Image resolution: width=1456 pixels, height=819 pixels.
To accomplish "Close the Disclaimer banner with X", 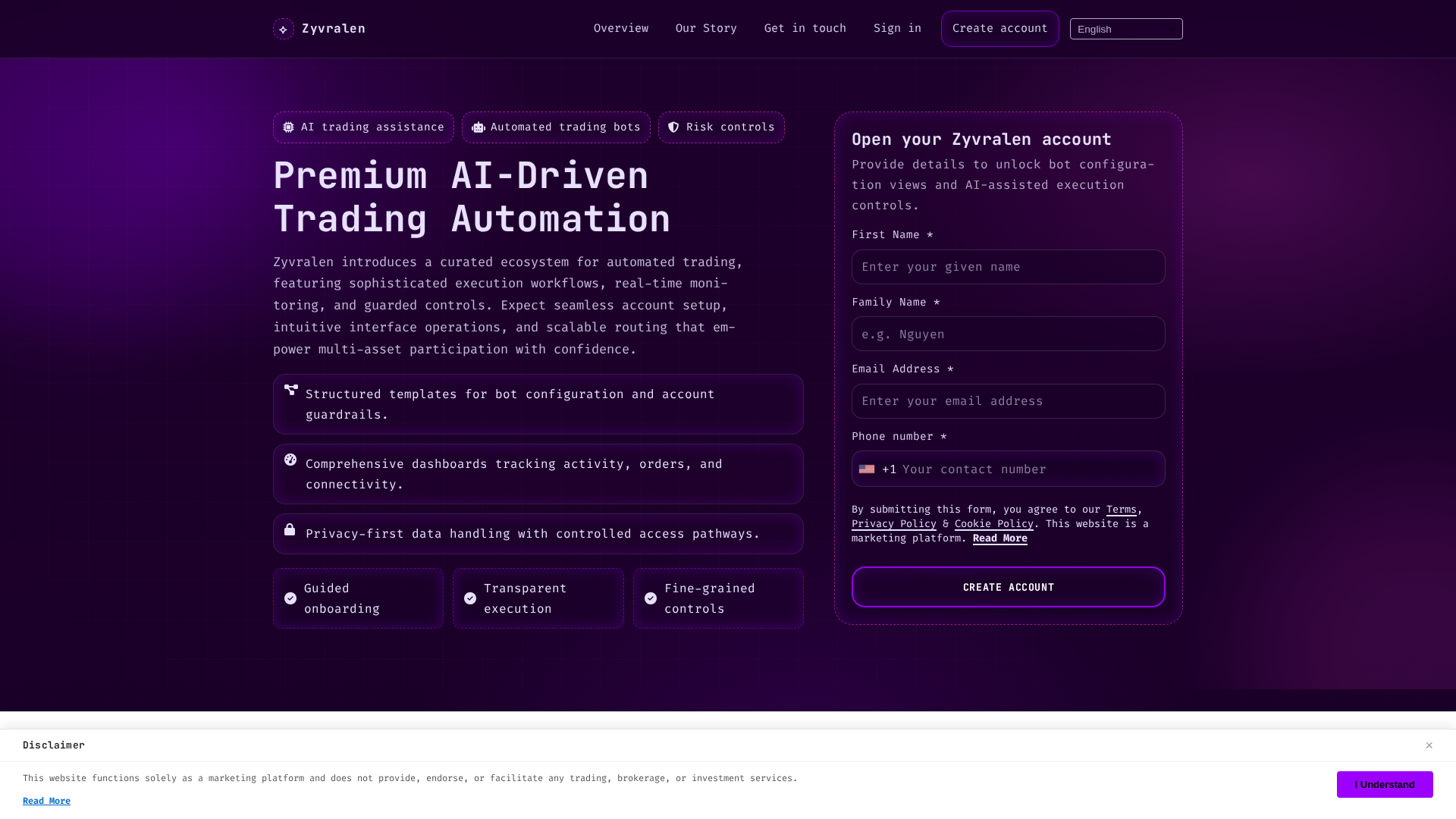I will pyautogui.click(x=1429, y=745).
